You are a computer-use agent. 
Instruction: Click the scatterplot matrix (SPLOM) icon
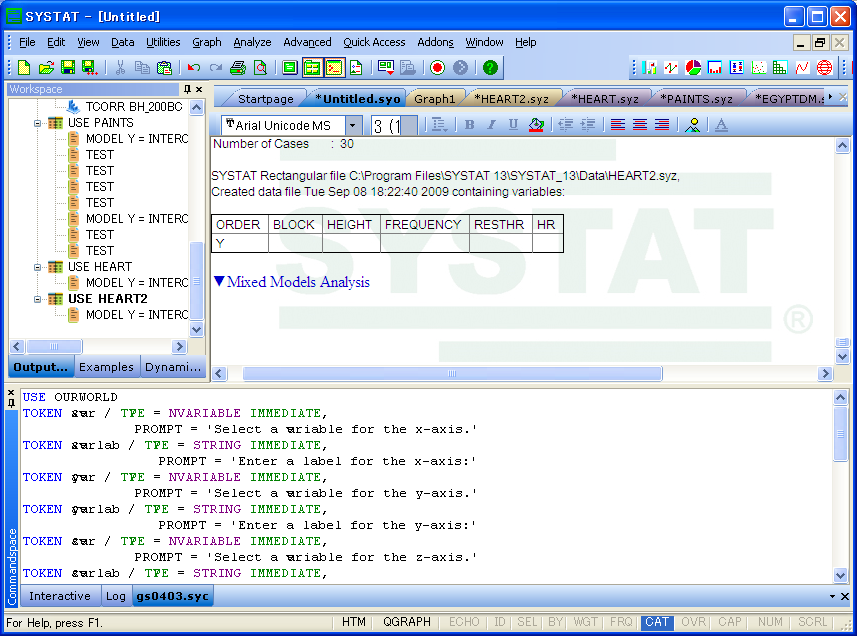click(x=780, y=68)
